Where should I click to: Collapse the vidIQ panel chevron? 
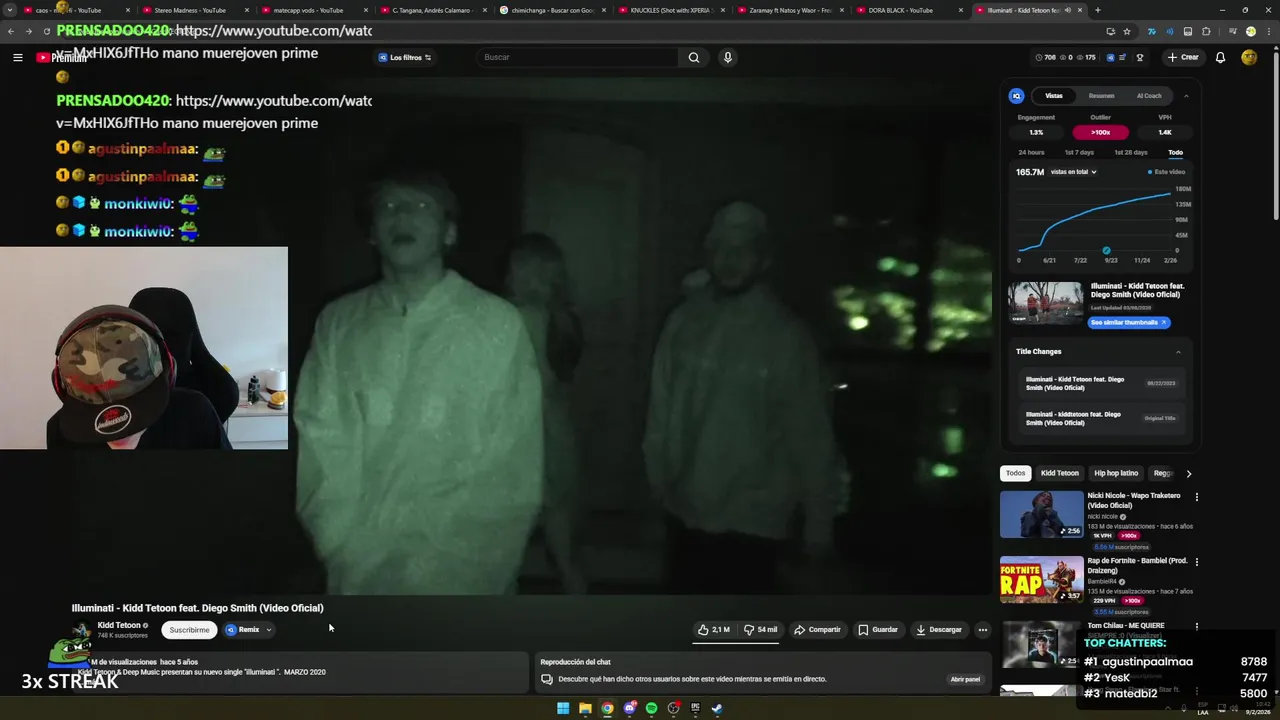(x=1186, y=96)
